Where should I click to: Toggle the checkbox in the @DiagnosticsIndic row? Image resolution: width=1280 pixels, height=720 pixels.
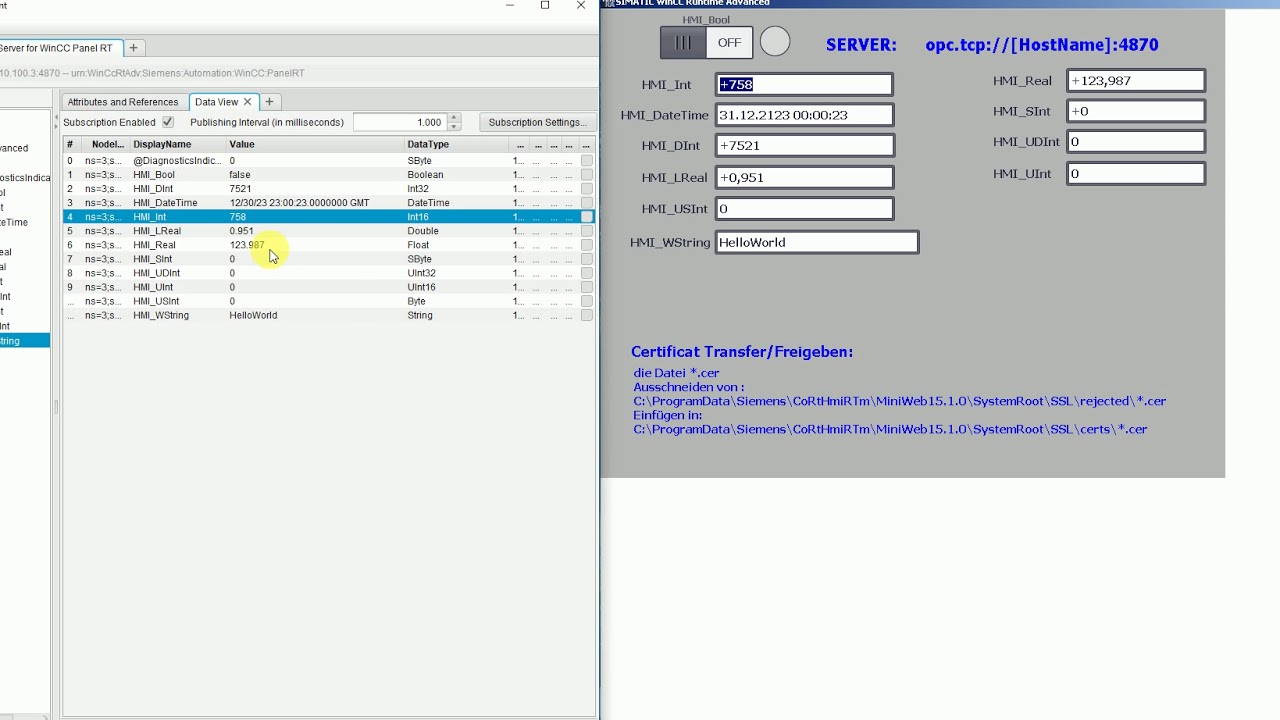pyautogui.click(x=587, y=161)
